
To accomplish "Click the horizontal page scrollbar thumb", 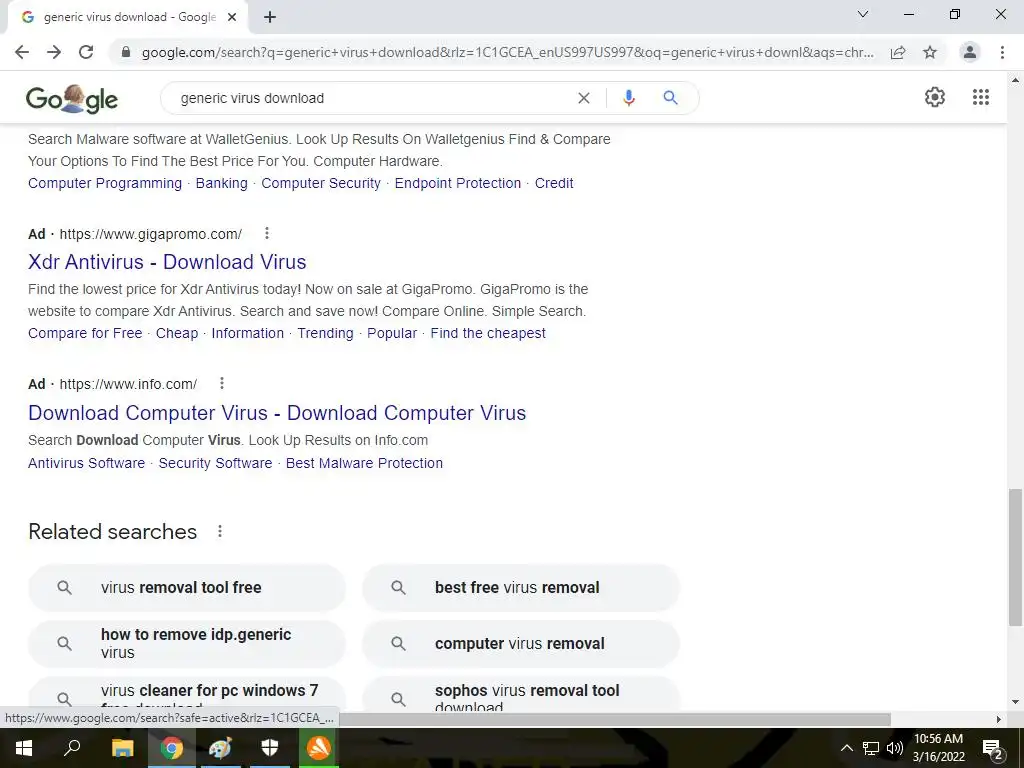I will pos(614,719).
